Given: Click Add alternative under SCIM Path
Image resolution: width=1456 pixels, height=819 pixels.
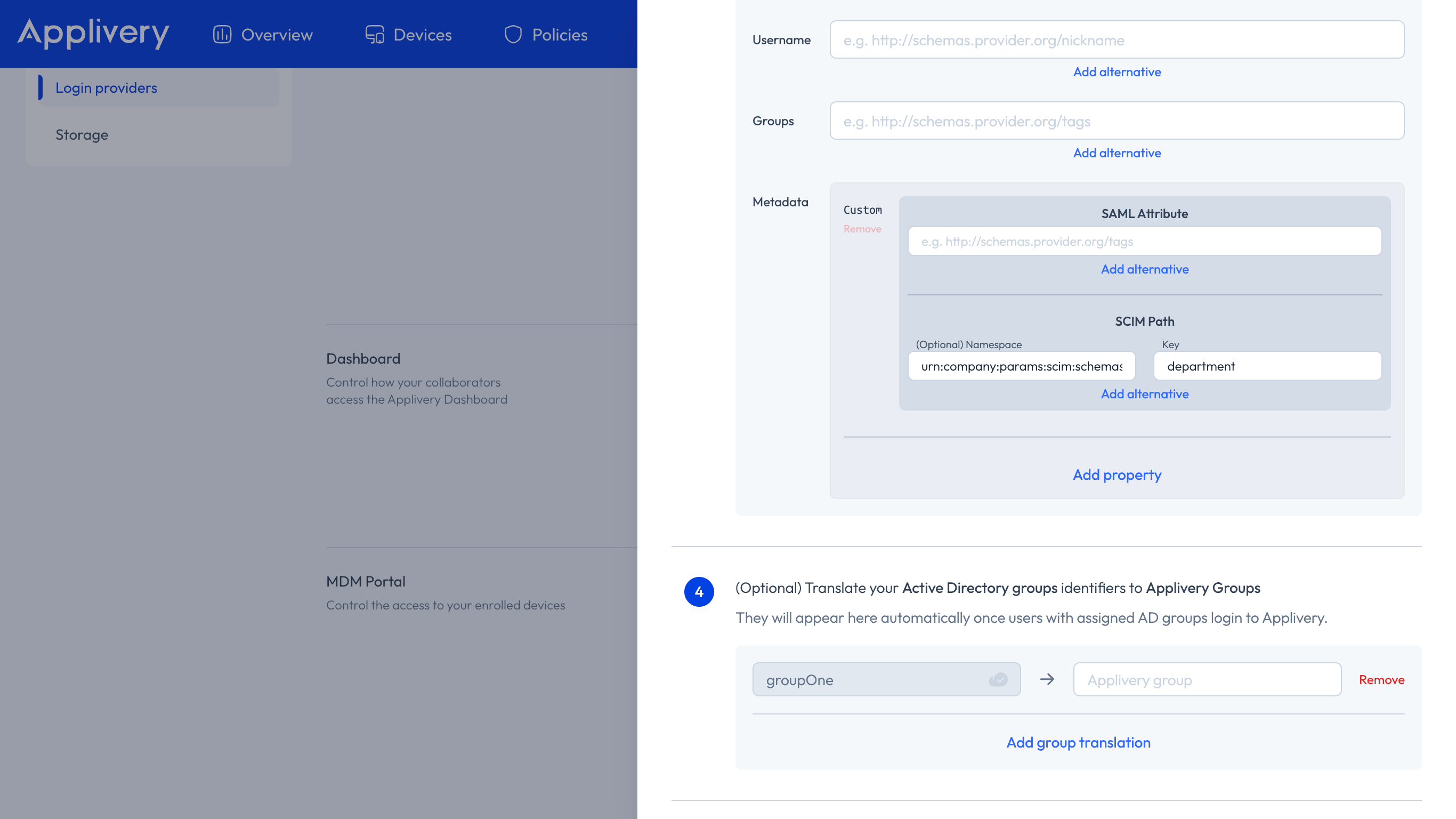Looking at the screenshot, I should tap(1144, 394).
